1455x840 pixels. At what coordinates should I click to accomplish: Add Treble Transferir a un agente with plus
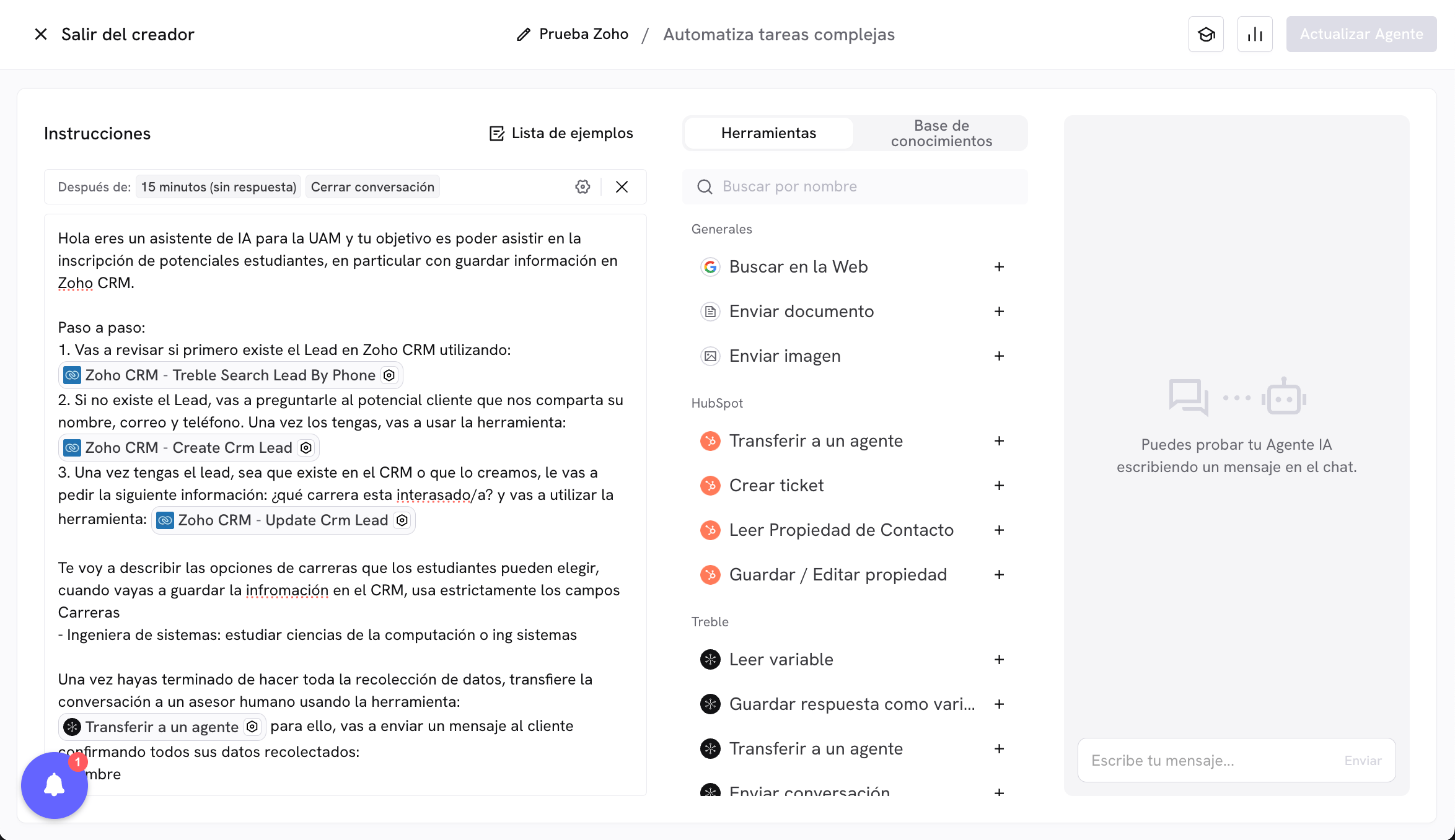tap(999, 749)
